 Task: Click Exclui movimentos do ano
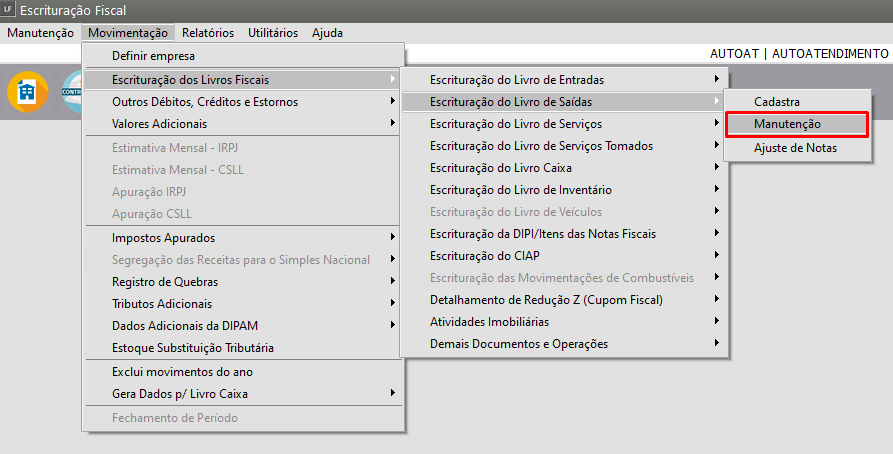tap(182, 371)
